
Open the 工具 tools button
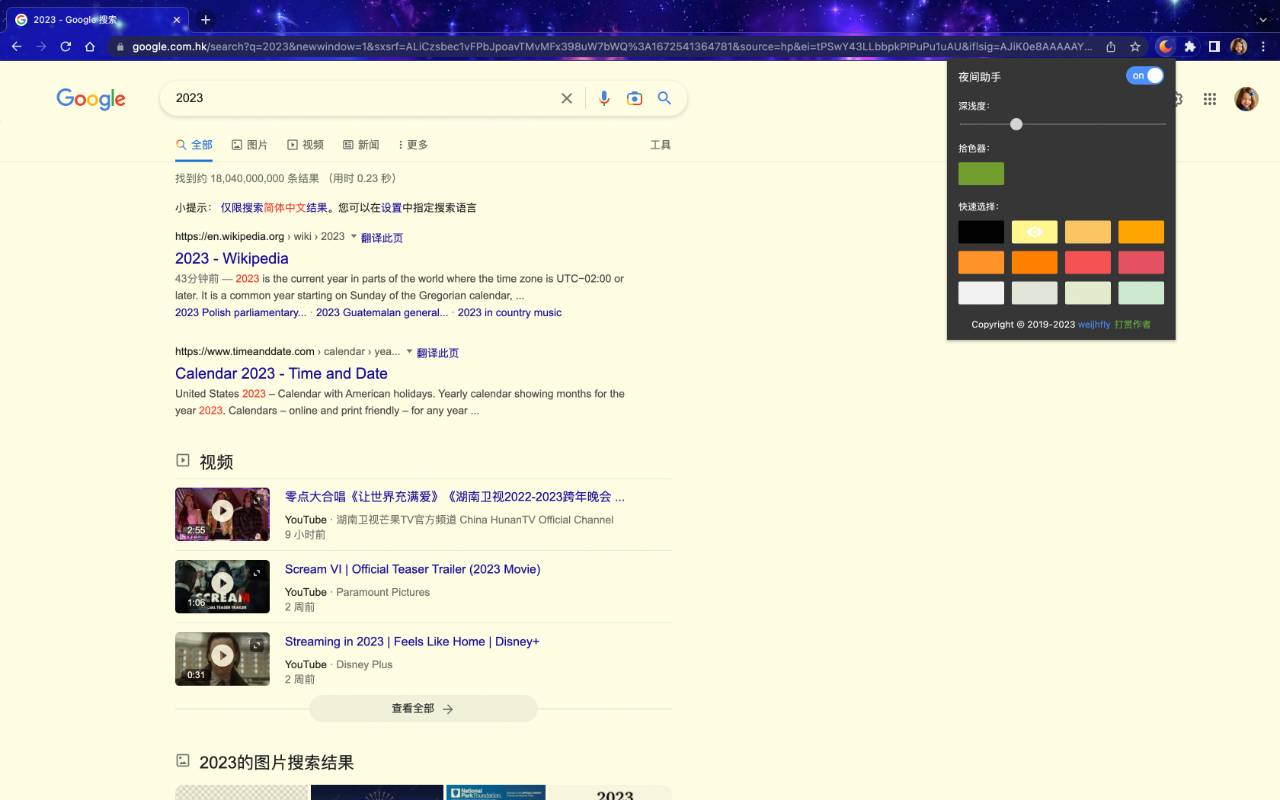point(660,145)
